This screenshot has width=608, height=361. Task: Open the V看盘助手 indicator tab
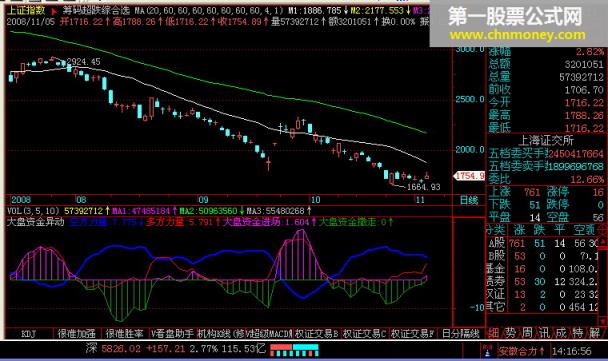point(172,333)
